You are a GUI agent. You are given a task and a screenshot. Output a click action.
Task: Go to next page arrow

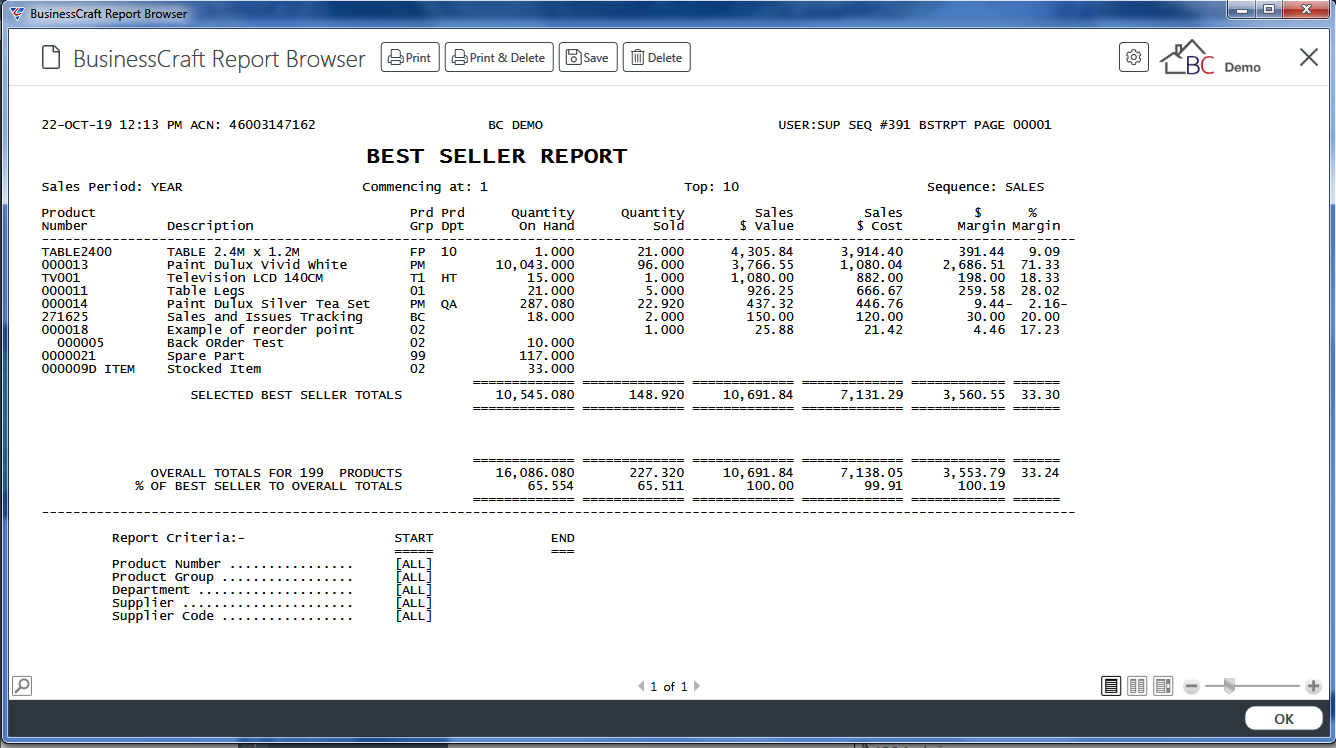[x=697, y=686]
